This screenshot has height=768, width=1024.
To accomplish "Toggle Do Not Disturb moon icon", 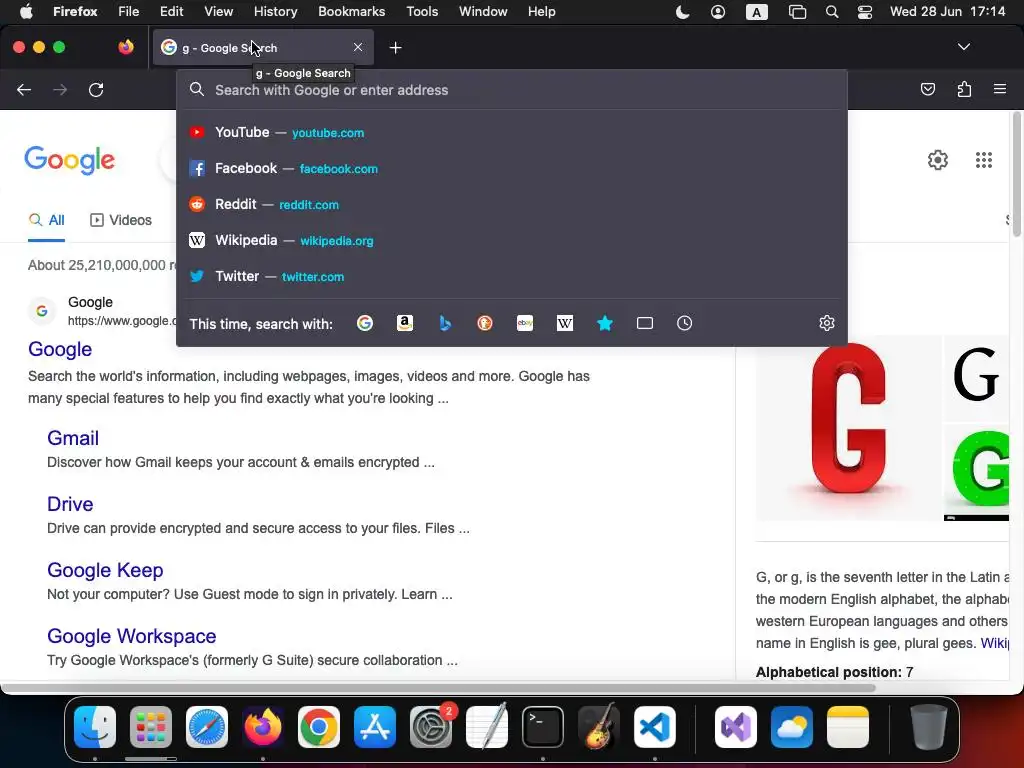I will (x=682, y=12).
